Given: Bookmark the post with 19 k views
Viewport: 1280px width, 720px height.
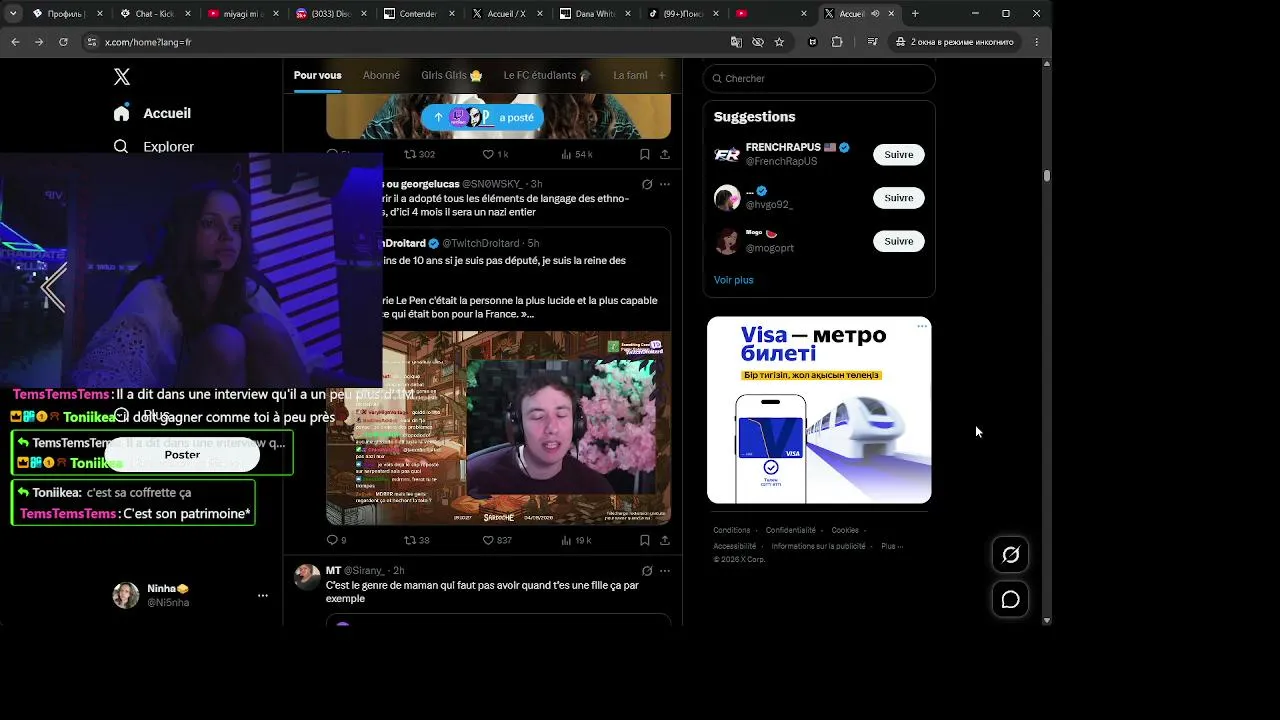Looking at the screenshot, I should click(645, 540).
